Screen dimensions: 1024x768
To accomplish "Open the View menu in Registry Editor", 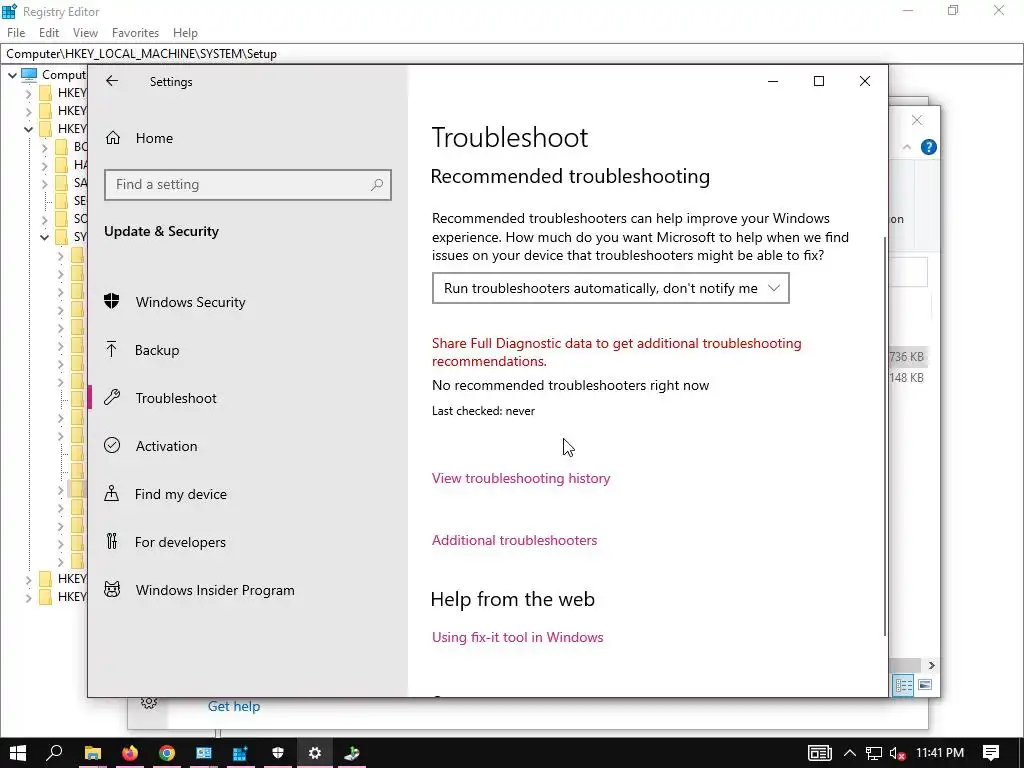I will coord(85,33).
